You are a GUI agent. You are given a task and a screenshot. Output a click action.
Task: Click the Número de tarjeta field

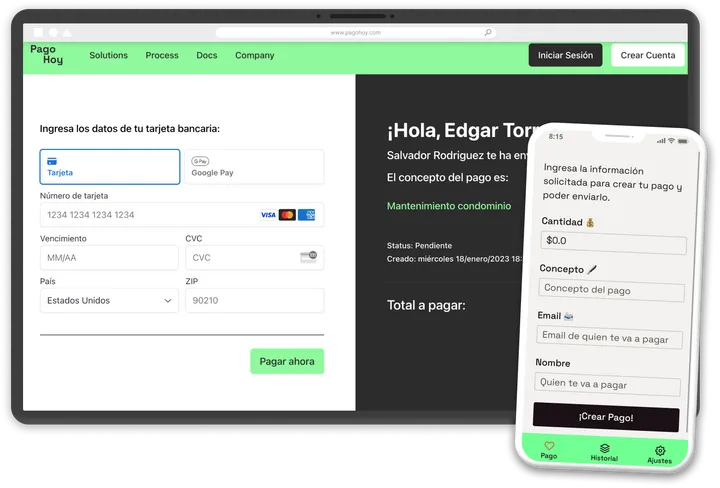pyautogui.click(x=182, y=215)
